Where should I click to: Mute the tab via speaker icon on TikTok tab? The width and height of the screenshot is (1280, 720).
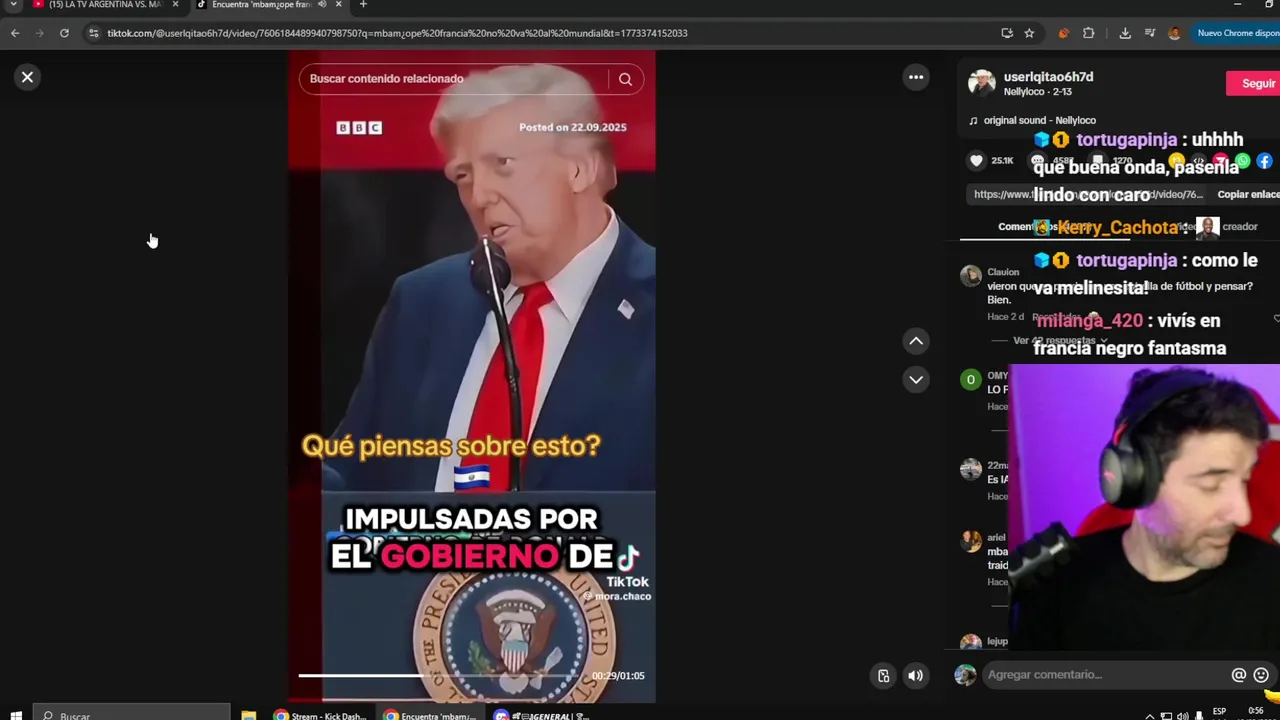tap(322, 5)
